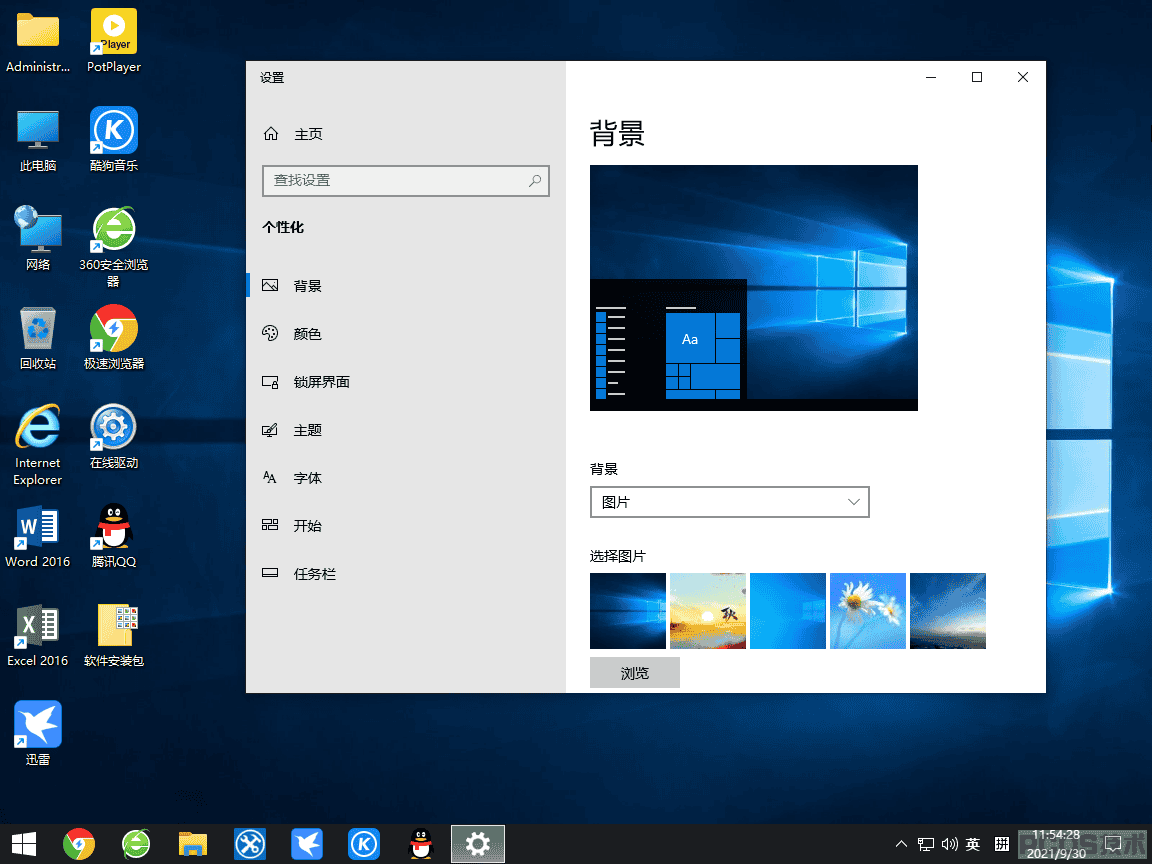Viewport: 1152px width, 864px height.
Task: Choose the daisy flowers wallpaper thumbnail
Action: click(868, 611)
